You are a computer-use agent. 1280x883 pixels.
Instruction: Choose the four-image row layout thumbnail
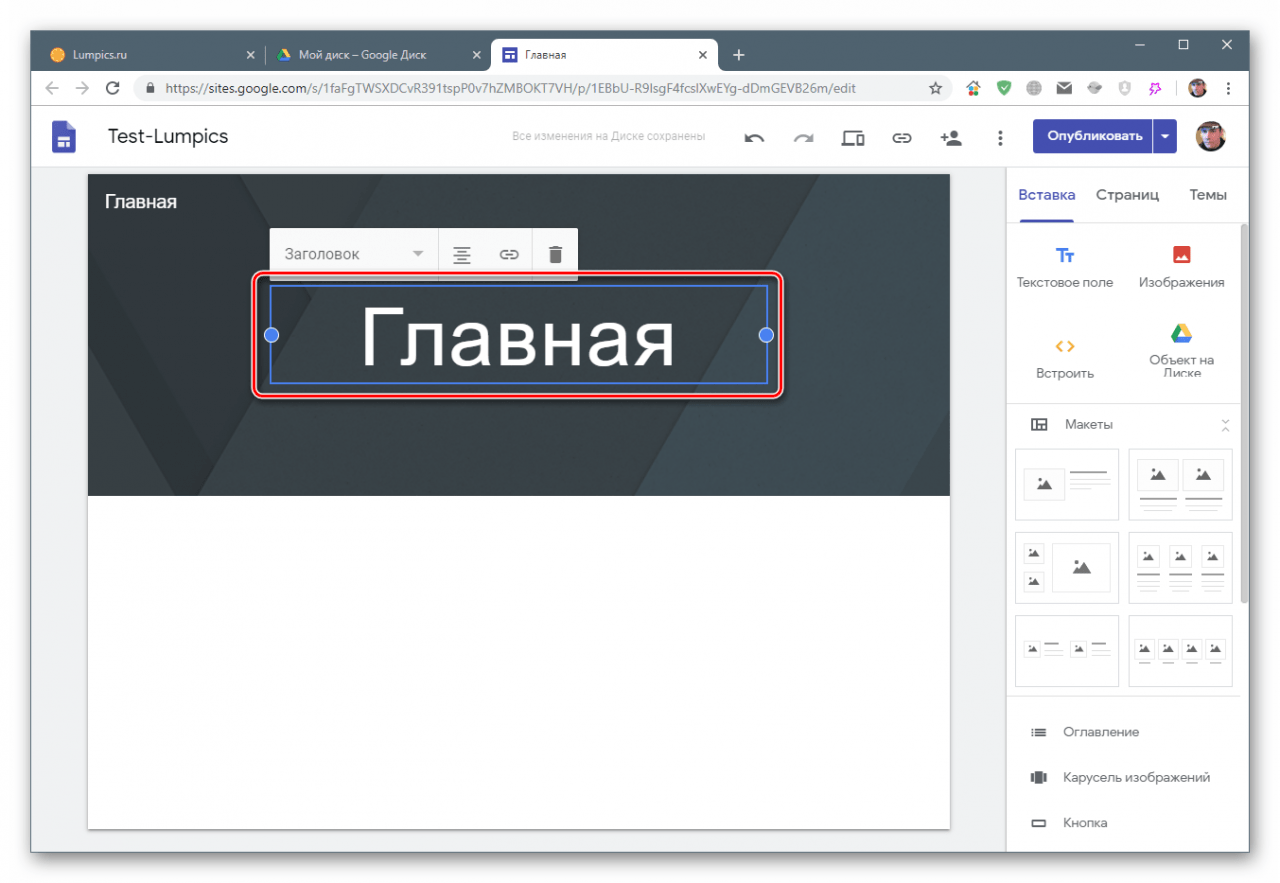[x=1180, y=651]
